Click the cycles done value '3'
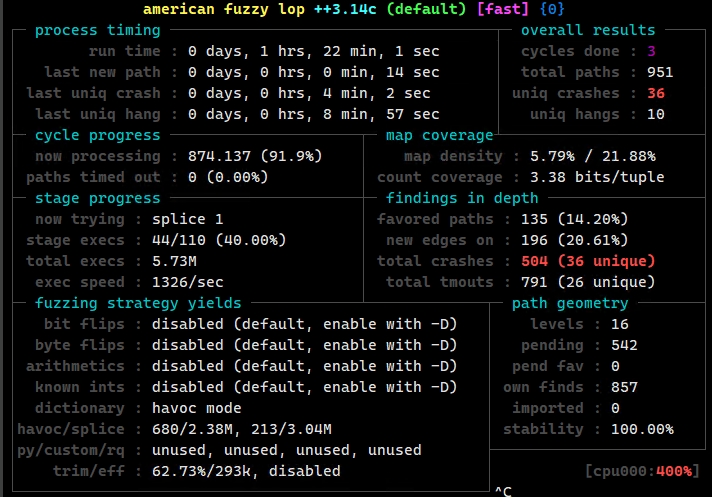 coord(651,51)
